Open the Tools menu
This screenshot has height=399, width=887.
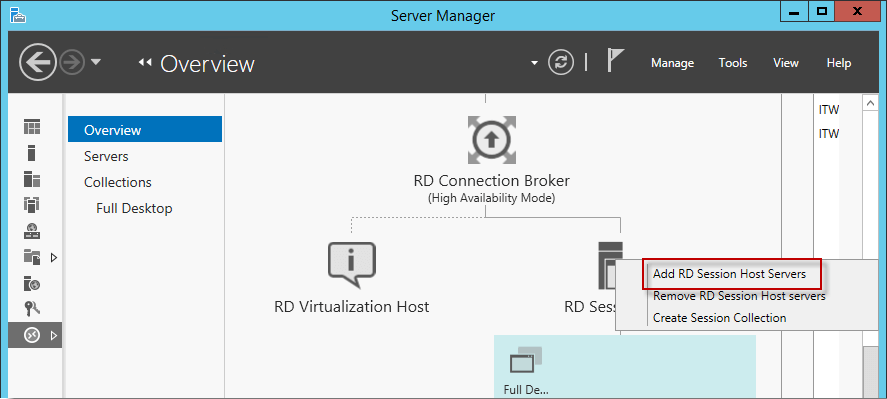click(733, 63)
